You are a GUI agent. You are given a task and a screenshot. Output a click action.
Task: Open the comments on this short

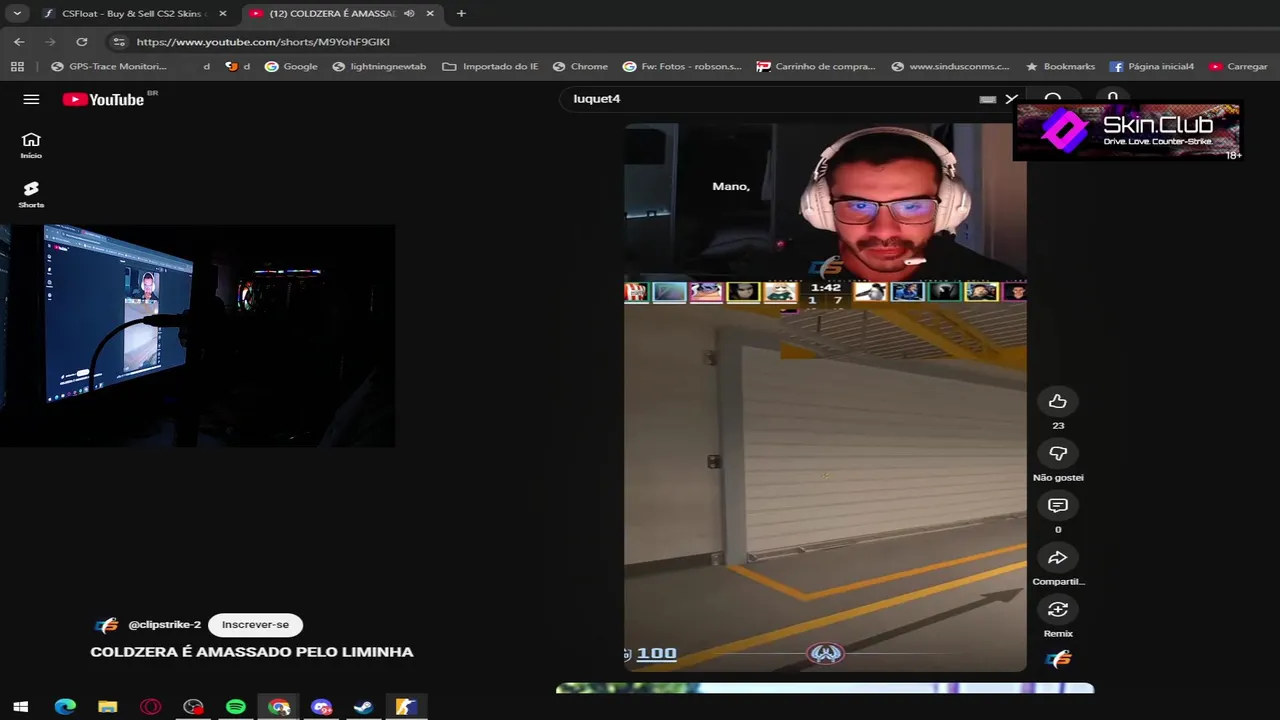[1058, 505]
